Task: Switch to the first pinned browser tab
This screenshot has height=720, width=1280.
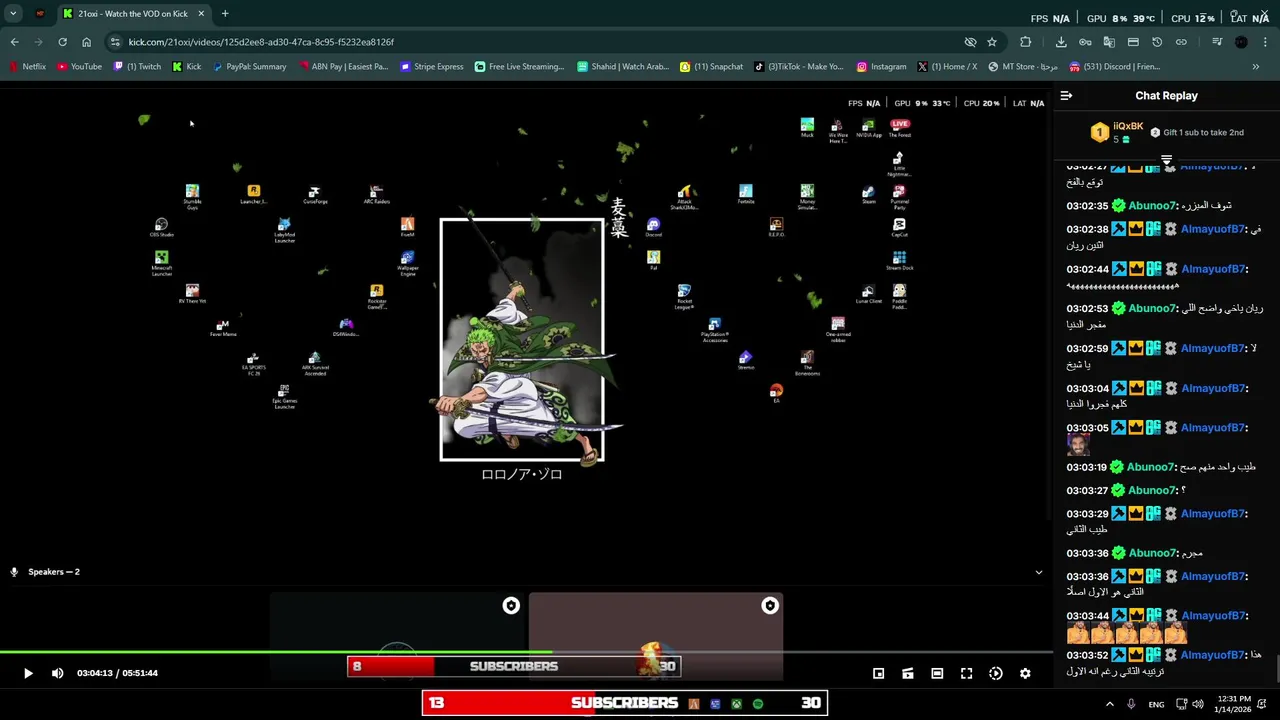Action: pos(40,14)
